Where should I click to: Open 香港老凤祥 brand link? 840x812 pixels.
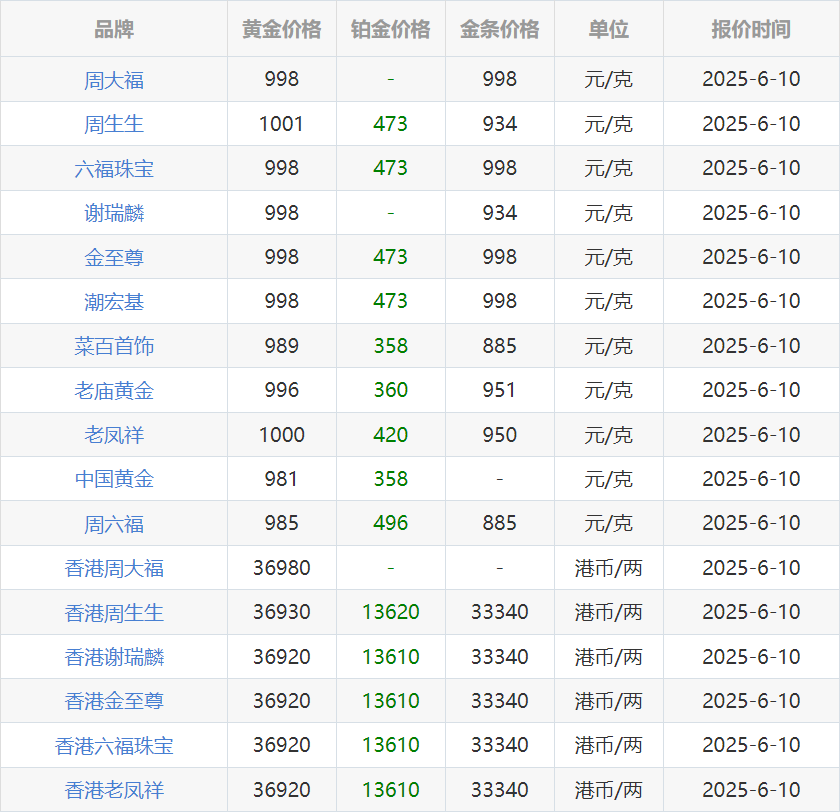tap(114, 790)
